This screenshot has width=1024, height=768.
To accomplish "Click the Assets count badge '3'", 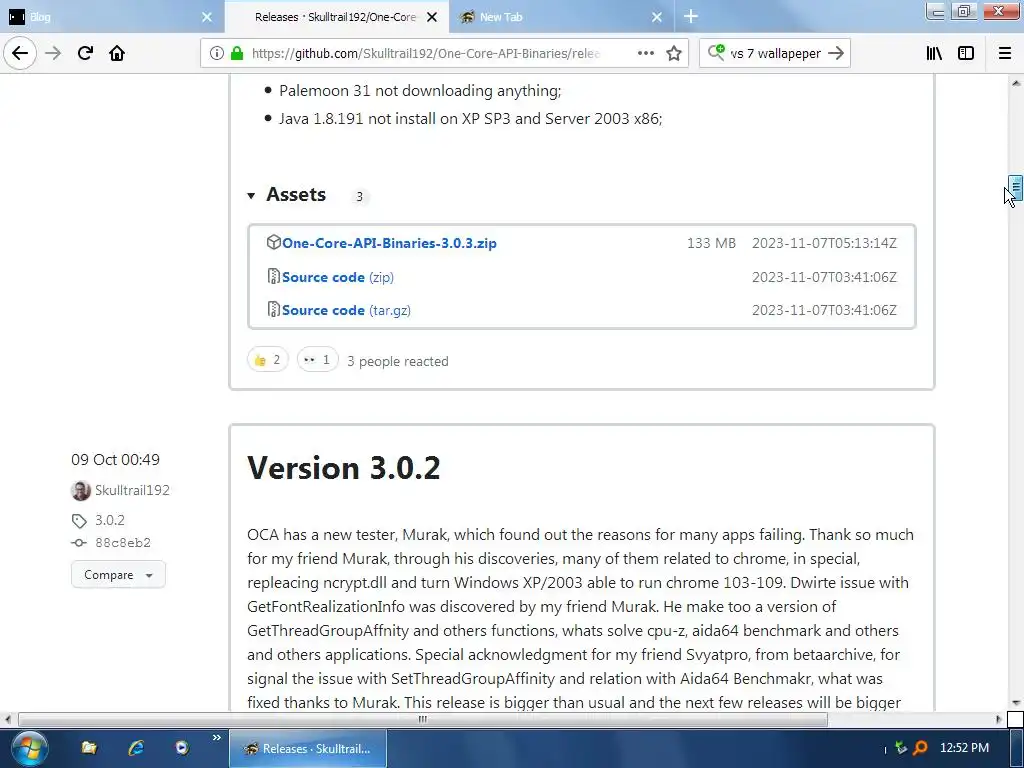I will (x=359, y=196).
